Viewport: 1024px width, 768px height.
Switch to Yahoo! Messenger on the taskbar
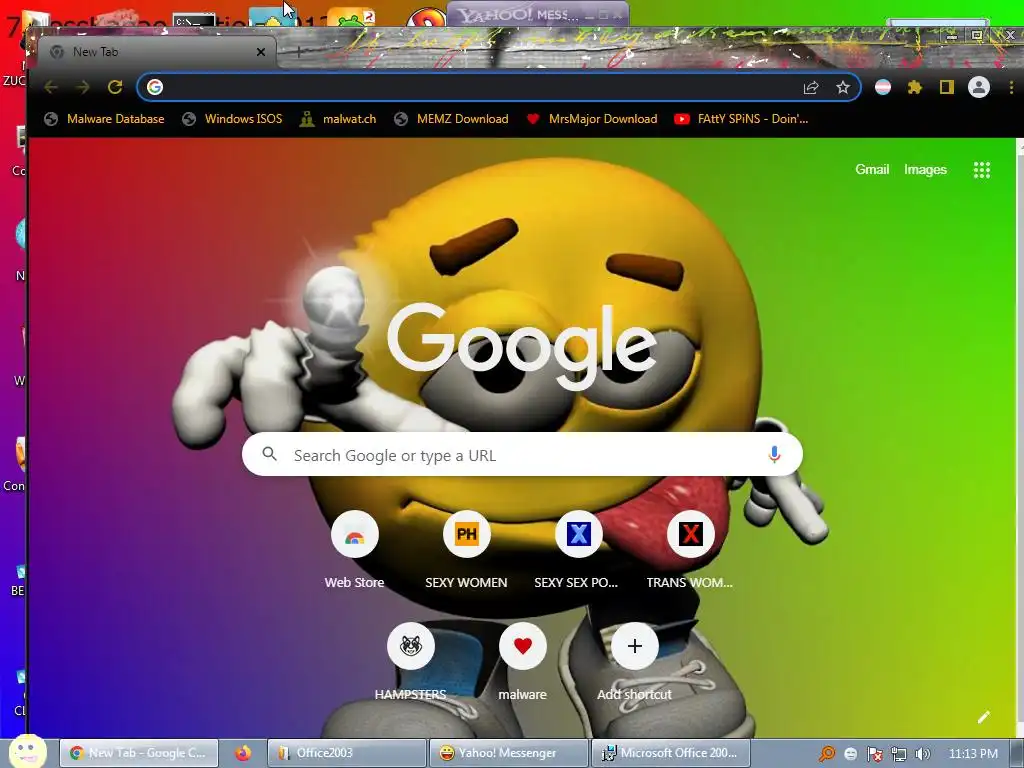pyautogui.click(x=509, y=753)
